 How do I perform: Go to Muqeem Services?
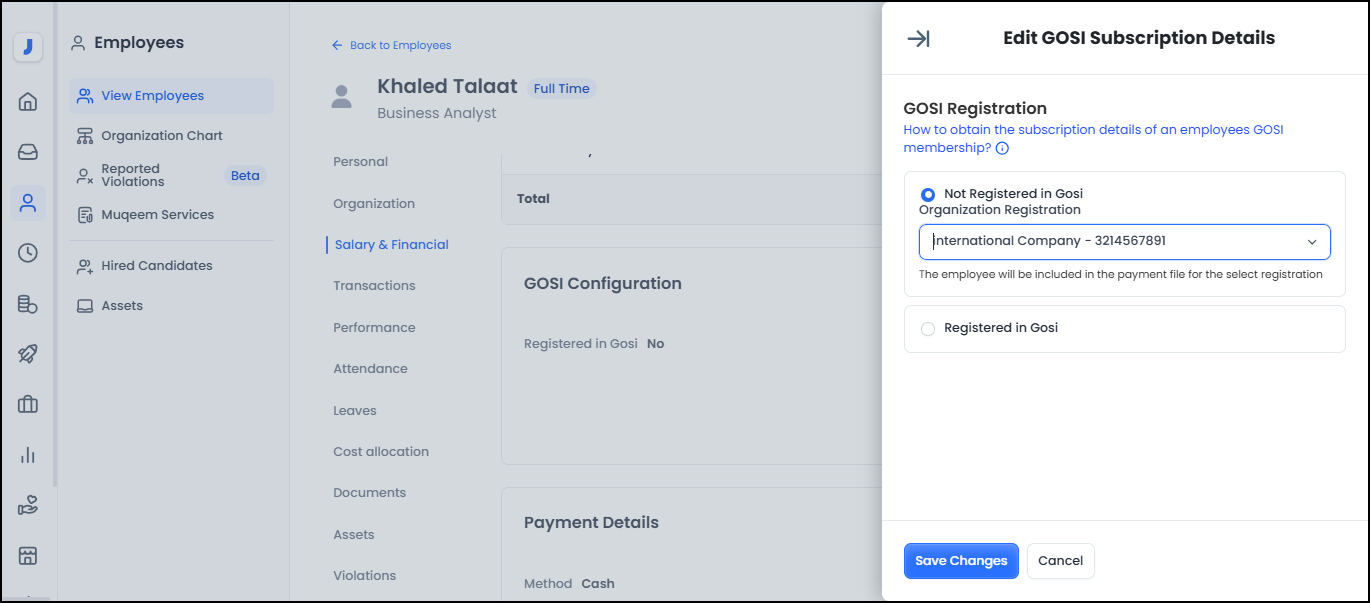tap(157, 215)
